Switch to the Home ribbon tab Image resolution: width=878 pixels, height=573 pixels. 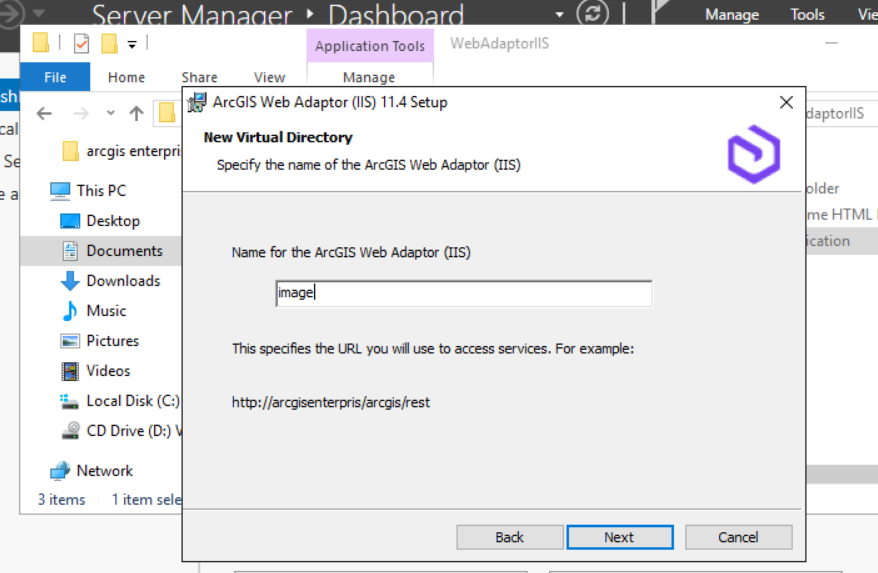click(x=127, y=77)
